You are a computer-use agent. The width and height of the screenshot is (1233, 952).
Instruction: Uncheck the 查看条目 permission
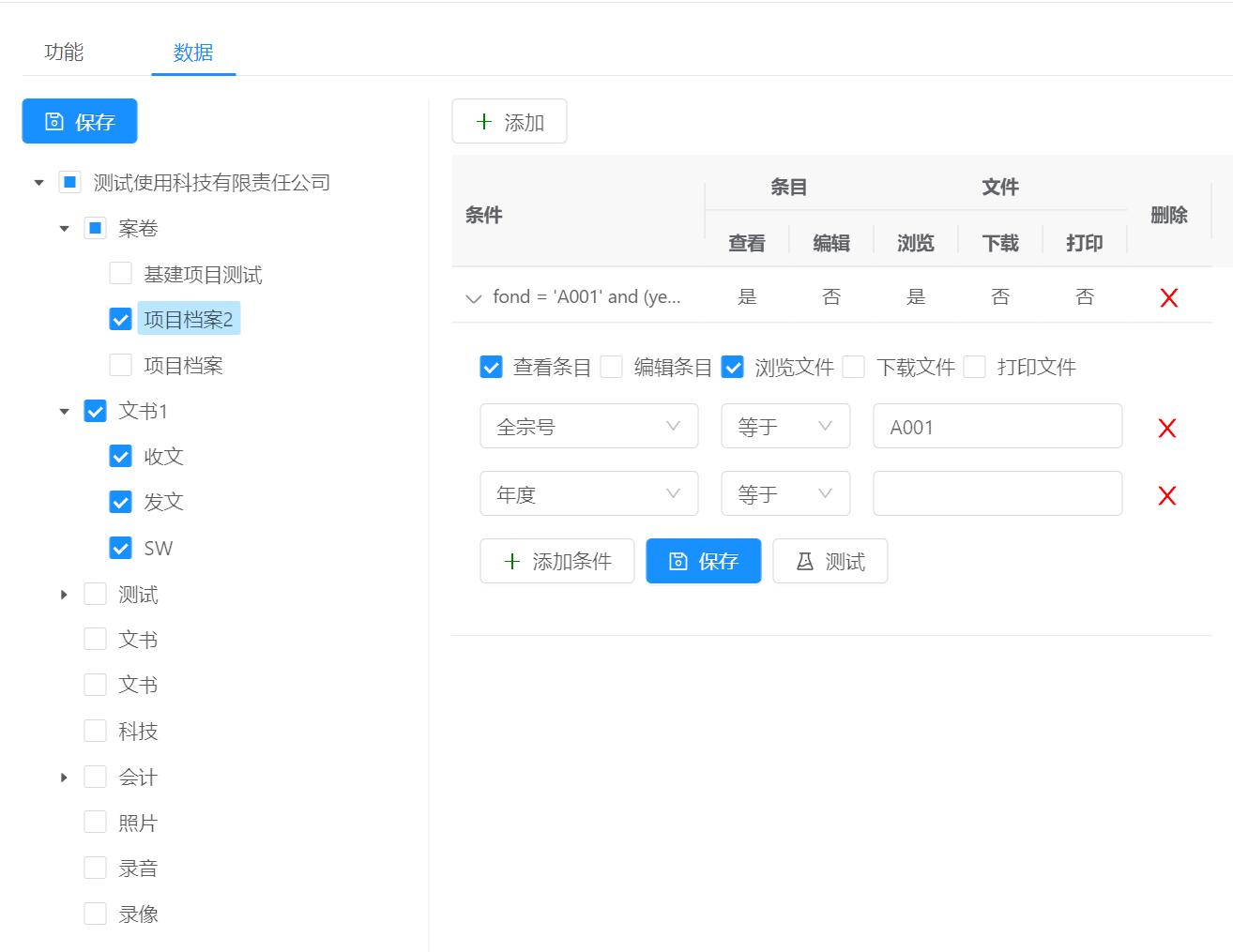(x=491, y=367)
